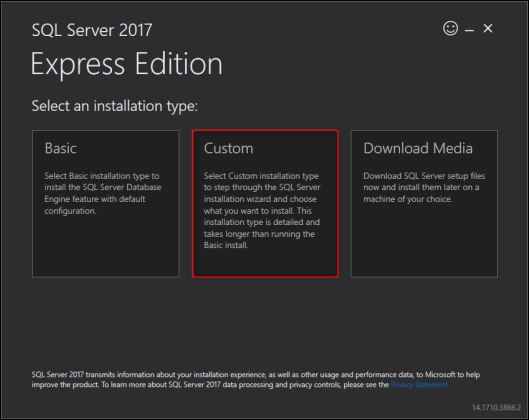Click the 'Select an installation type:' label

click(x=115, y=106)
